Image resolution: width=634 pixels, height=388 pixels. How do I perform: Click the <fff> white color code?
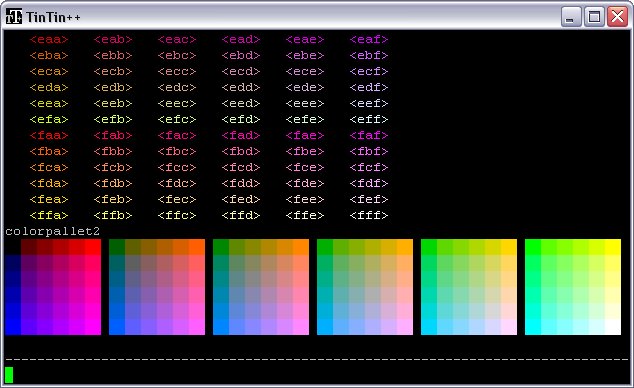[x=369, y=215]
